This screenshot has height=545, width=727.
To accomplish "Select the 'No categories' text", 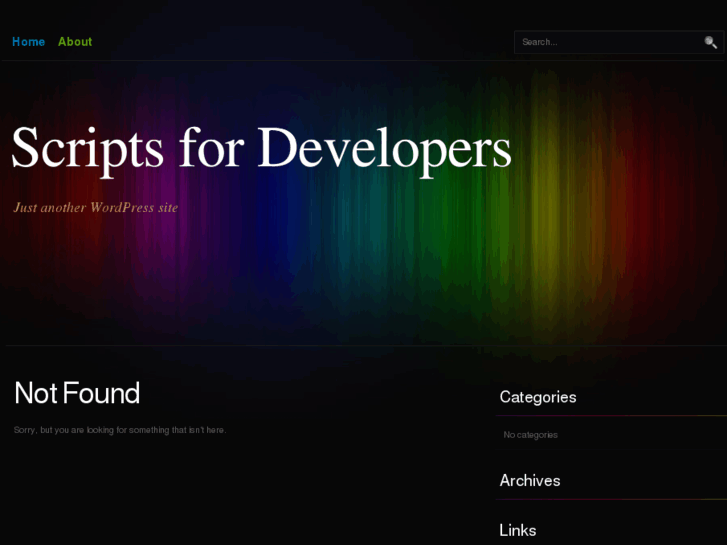I will tap(530, 435).
